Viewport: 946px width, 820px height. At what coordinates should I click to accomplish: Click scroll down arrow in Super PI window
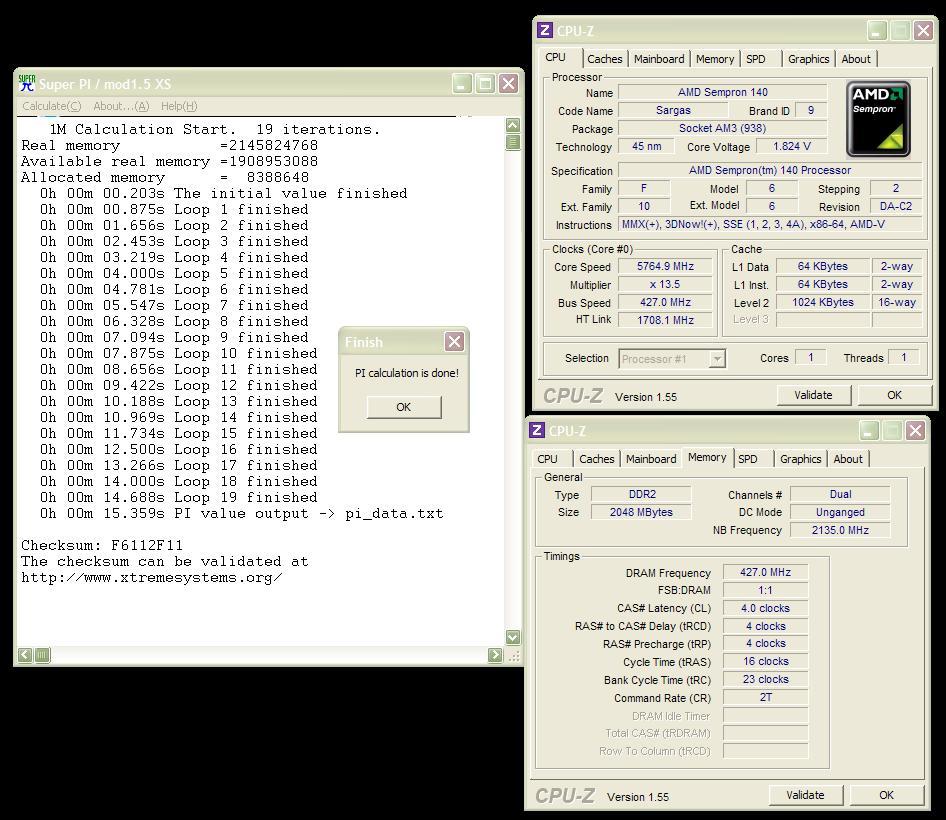pos(513,637)
